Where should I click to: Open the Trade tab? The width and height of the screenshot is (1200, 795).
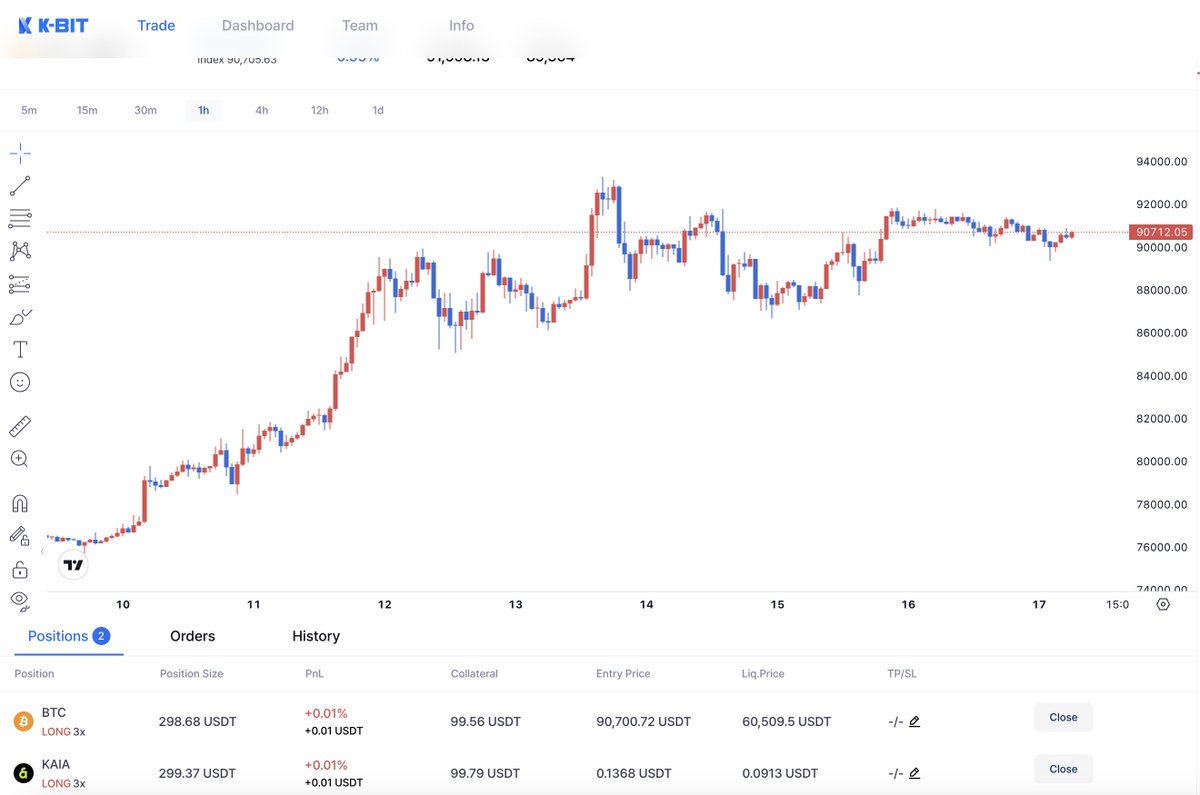pos(156,25)
